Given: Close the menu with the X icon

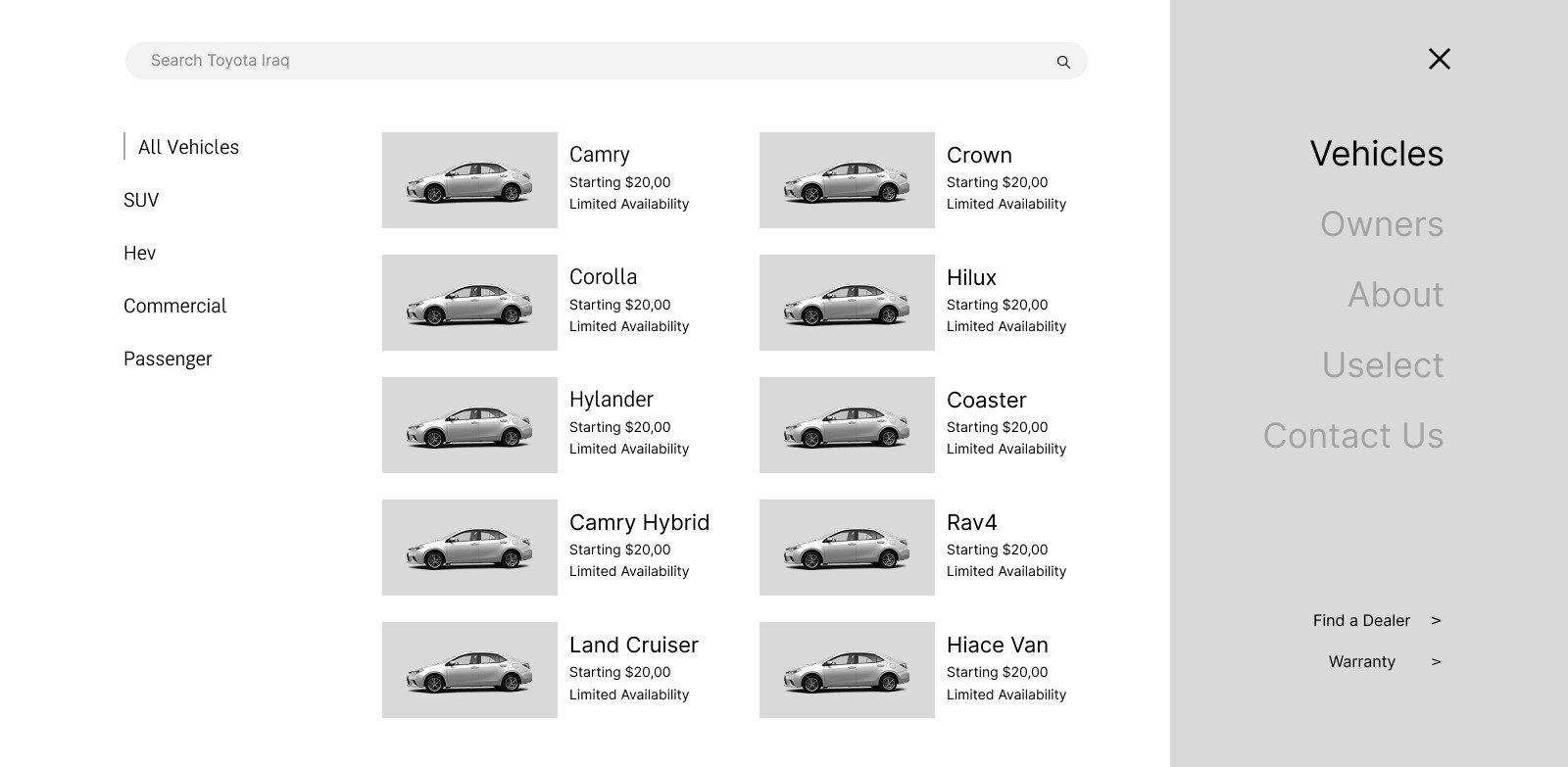Looking at the screenshot, I should [x=1439, y=59].
